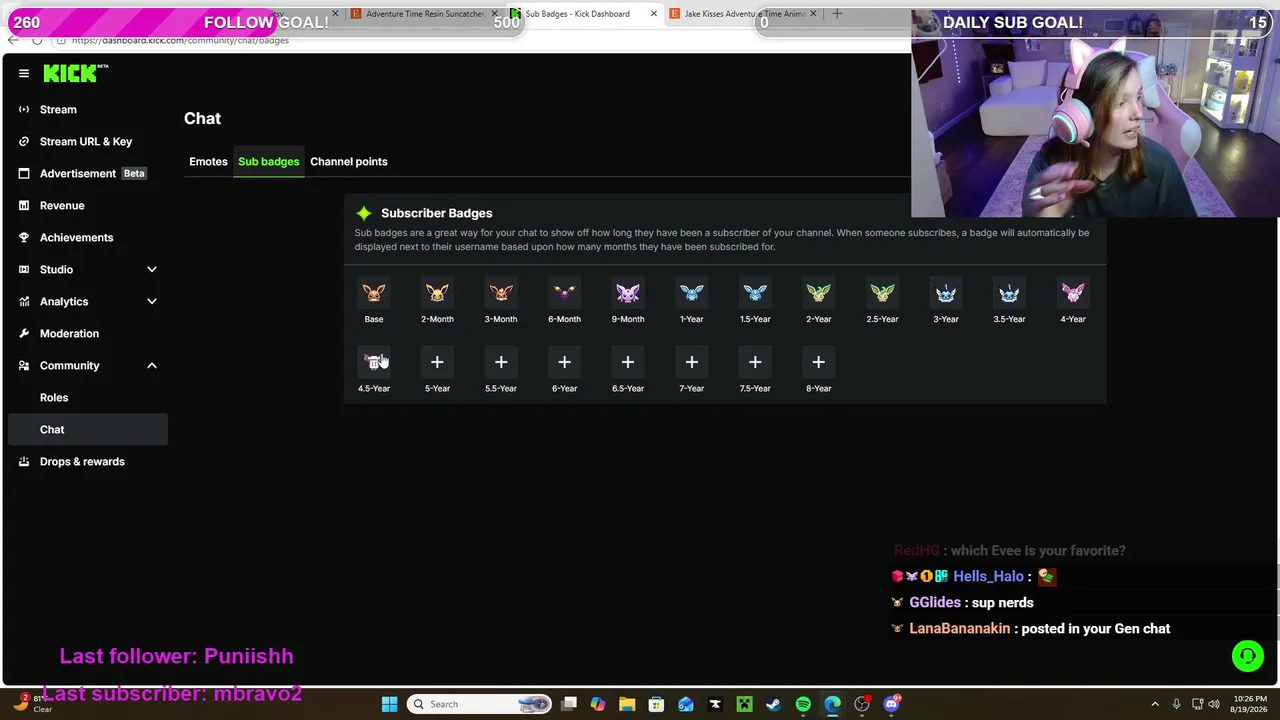
Task: Click the 3-Month badge icon
Action: click(501, 293)
